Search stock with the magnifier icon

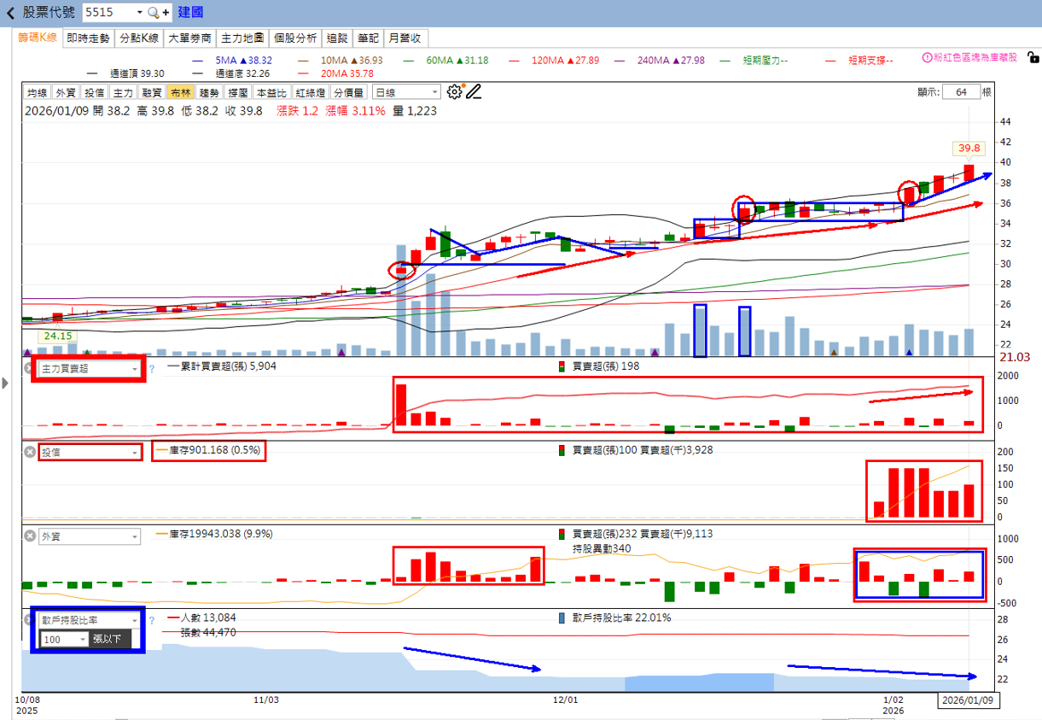pyautogui.click(x=153, y=12)
